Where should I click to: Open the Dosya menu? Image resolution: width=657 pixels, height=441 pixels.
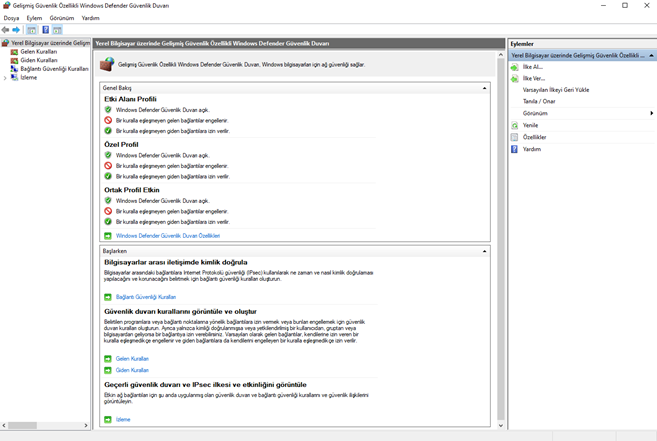click(x=11, y=18)
